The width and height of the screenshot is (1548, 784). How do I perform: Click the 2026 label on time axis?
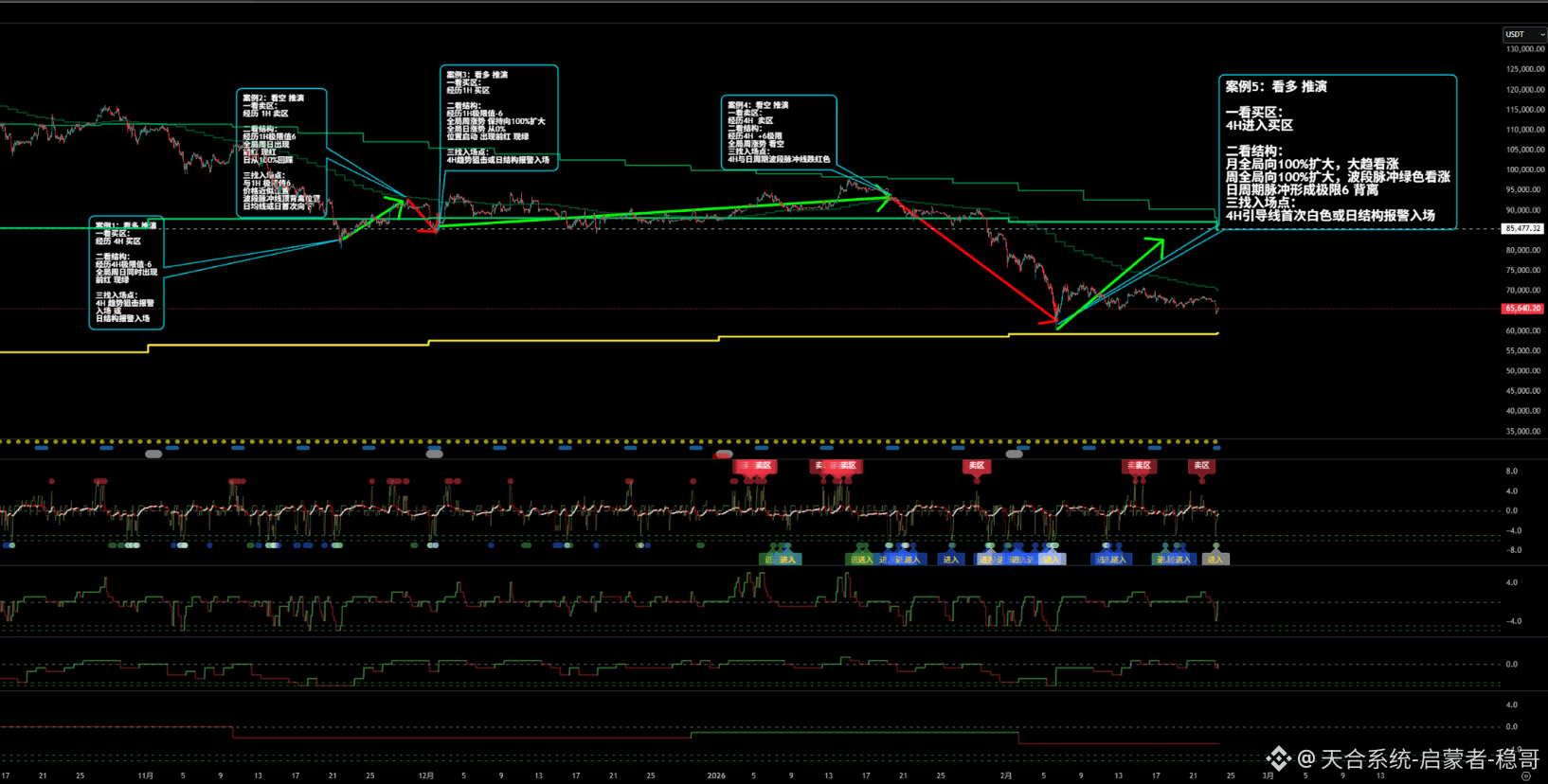(716, 775)
